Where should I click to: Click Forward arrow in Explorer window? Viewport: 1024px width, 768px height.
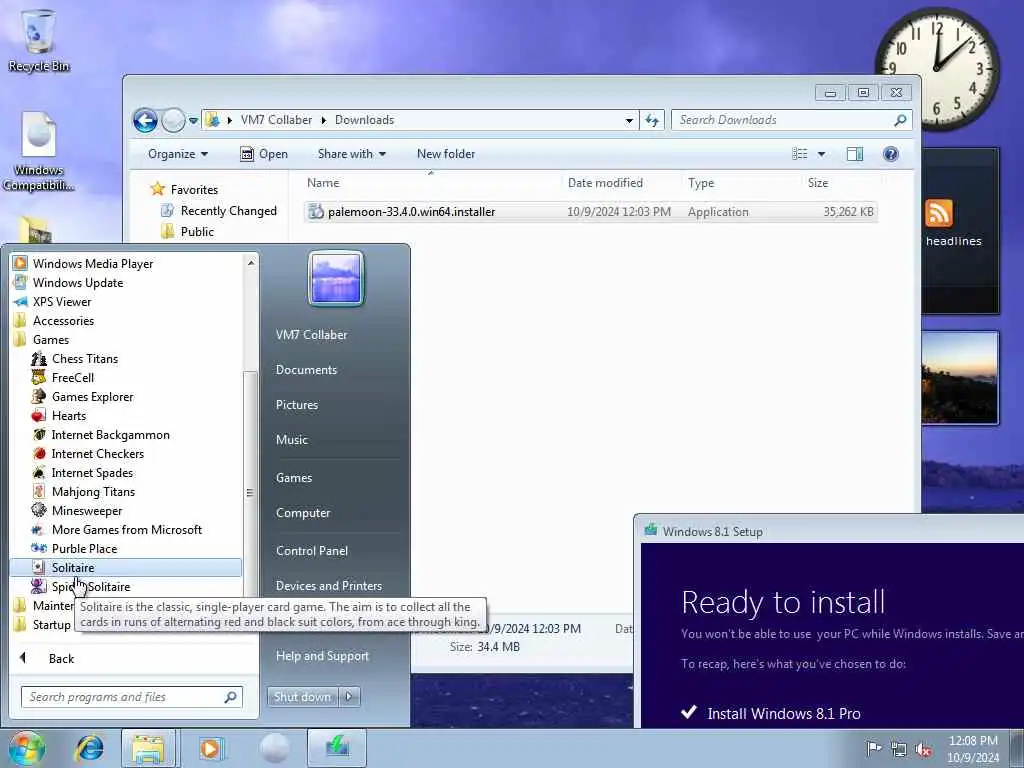tap(173, 120)
